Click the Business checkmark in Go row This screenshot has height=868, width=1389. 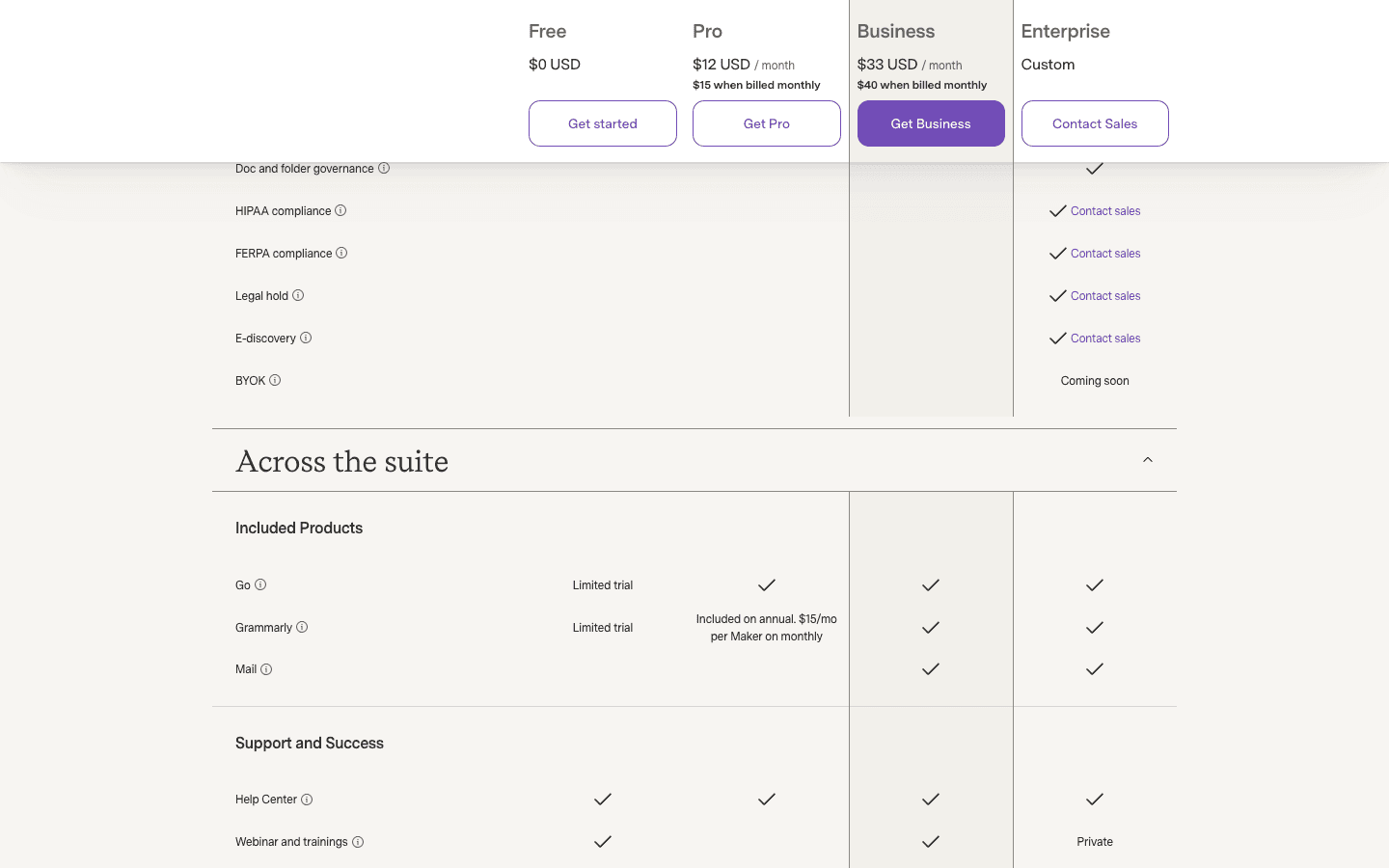[931, 585]
